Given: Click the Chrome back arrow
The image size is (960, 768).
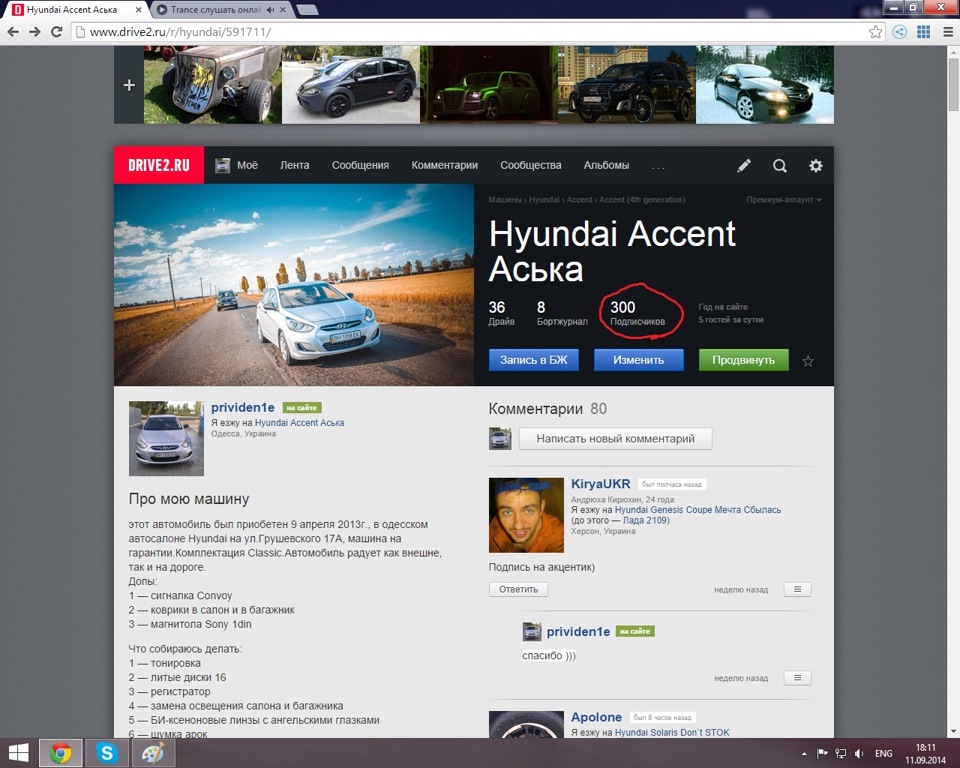Looking at the screenshot, I should point(13,32).
